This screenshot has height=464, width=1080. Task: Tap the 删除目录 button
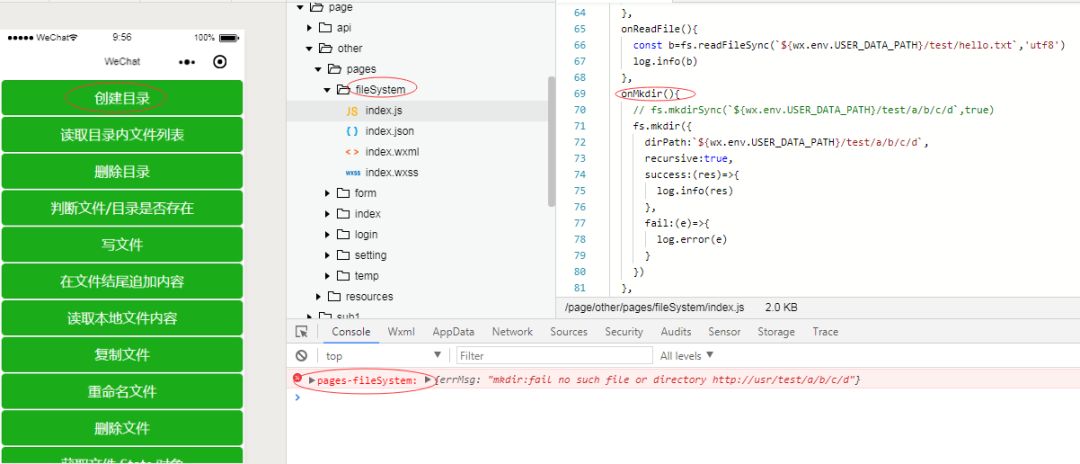pos(122,171)
